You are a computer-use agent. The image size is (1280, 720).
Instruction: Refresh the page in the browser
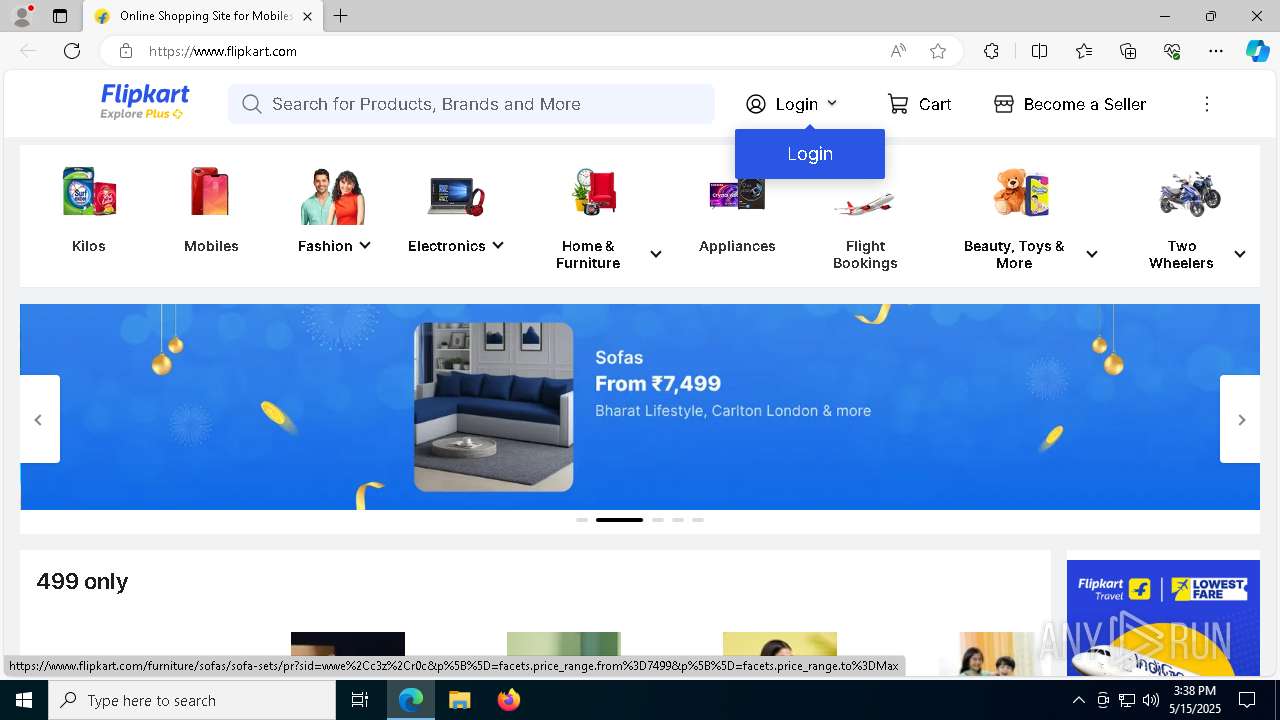72,51
